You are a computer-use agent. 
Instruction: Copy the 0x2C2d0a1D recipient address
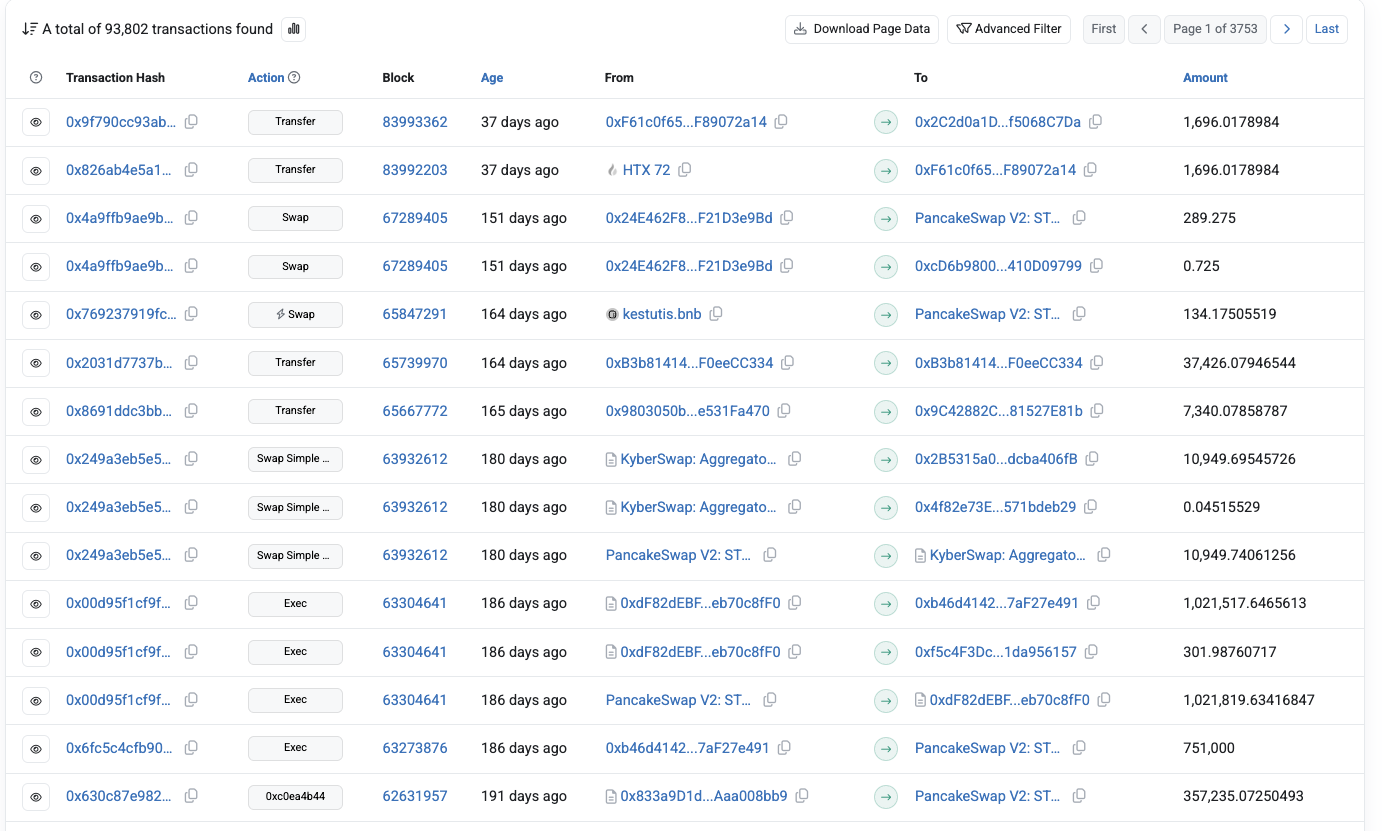(1096, 122)
